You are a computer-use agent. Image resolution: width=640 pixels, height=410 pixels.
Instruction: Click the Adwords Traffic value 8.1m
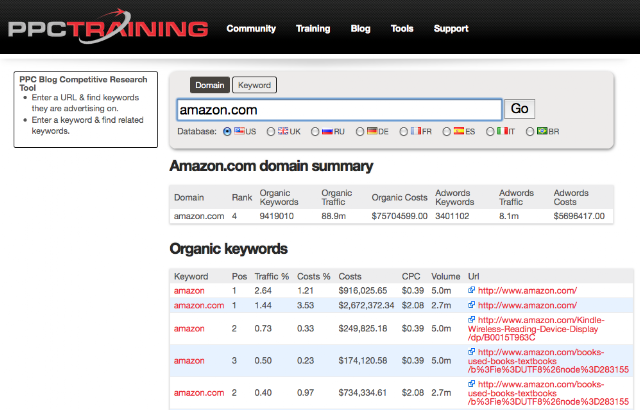click(x=509, y=216)
